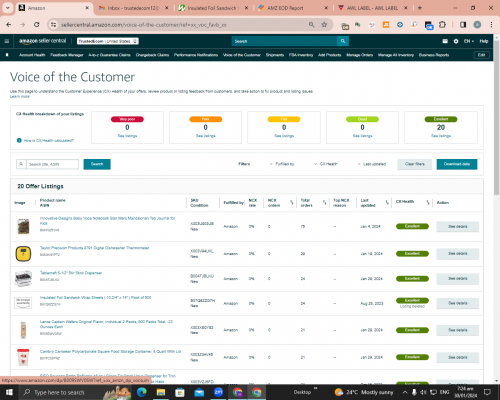Open Manage Orders in the navigation bar
This screenshot has height=400, width=500.
click(360, 55)
